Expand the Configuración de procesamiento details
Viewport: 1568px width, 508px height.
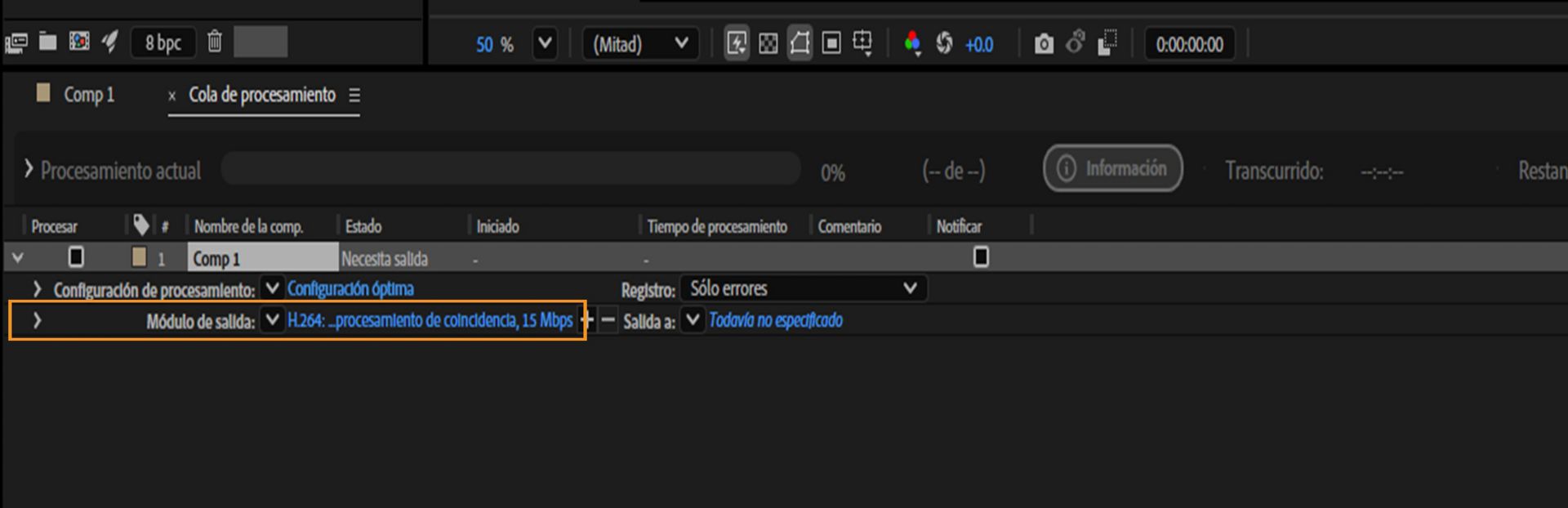pos(37,289)
